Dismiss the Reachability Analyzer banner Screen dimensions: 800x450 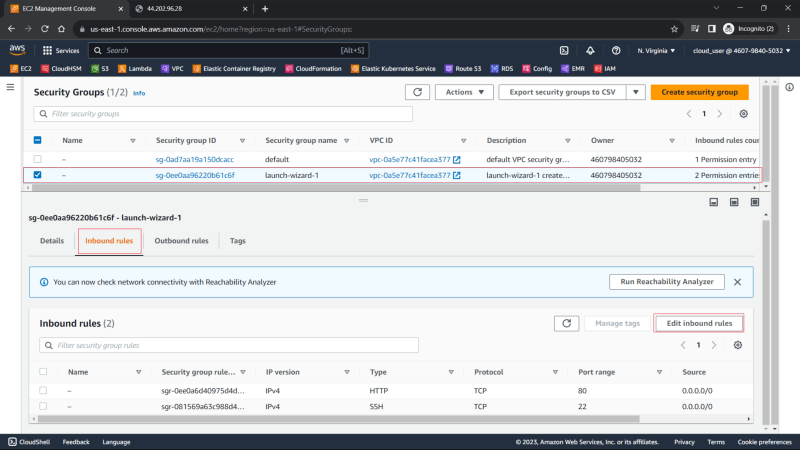737,282
